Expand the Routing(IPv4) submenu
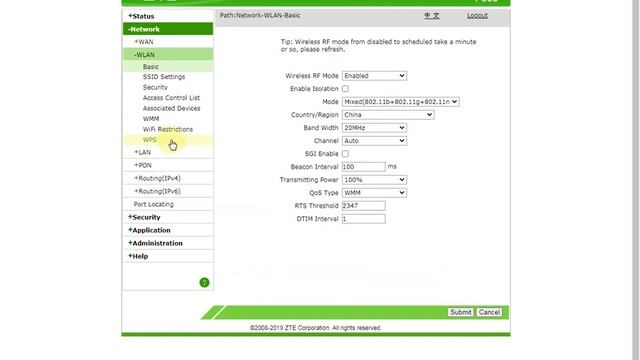640x360 pixels. tap(168, 178)
